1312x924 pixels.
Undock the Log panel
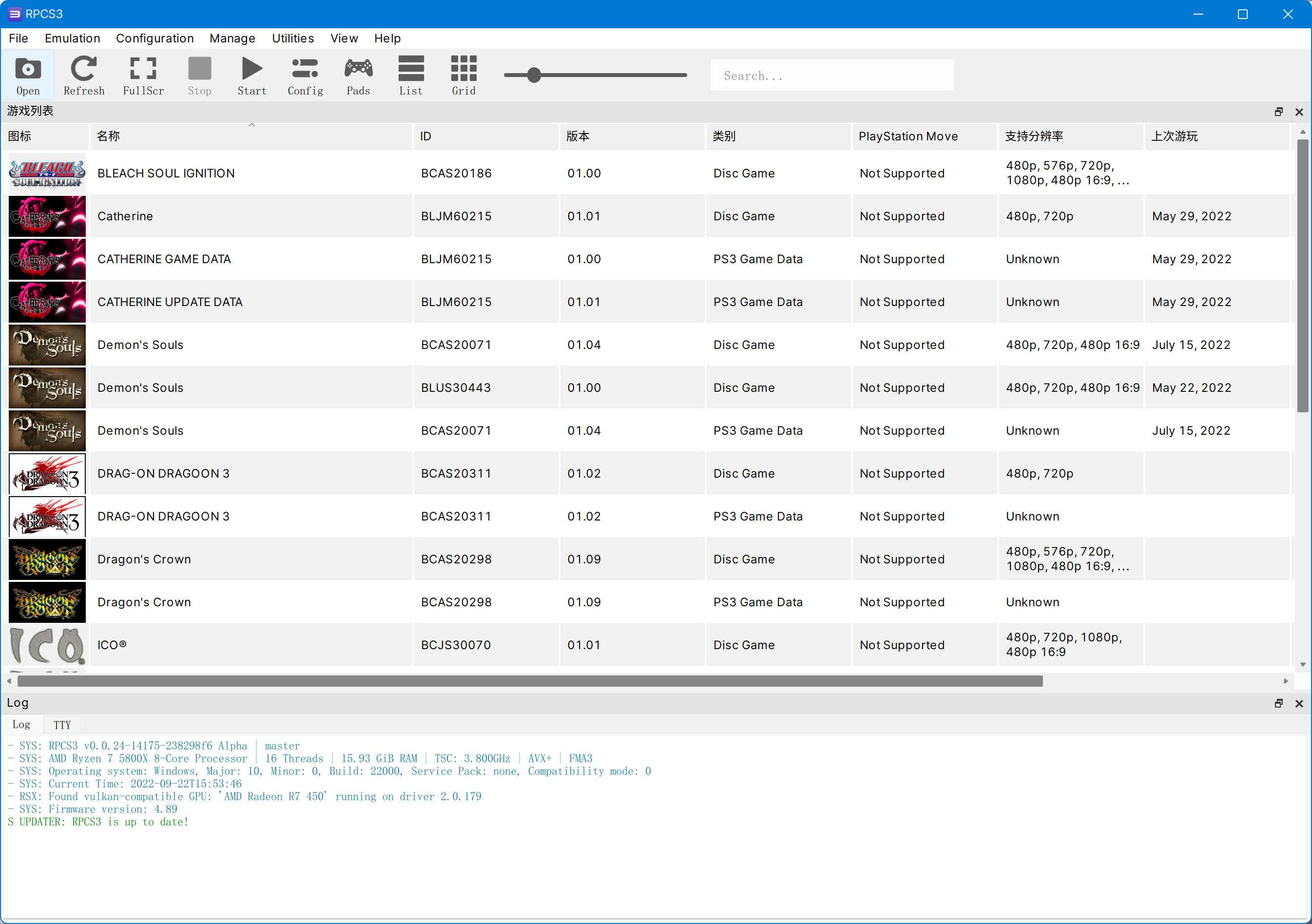pyautogui.click(x=1278, y=703)
